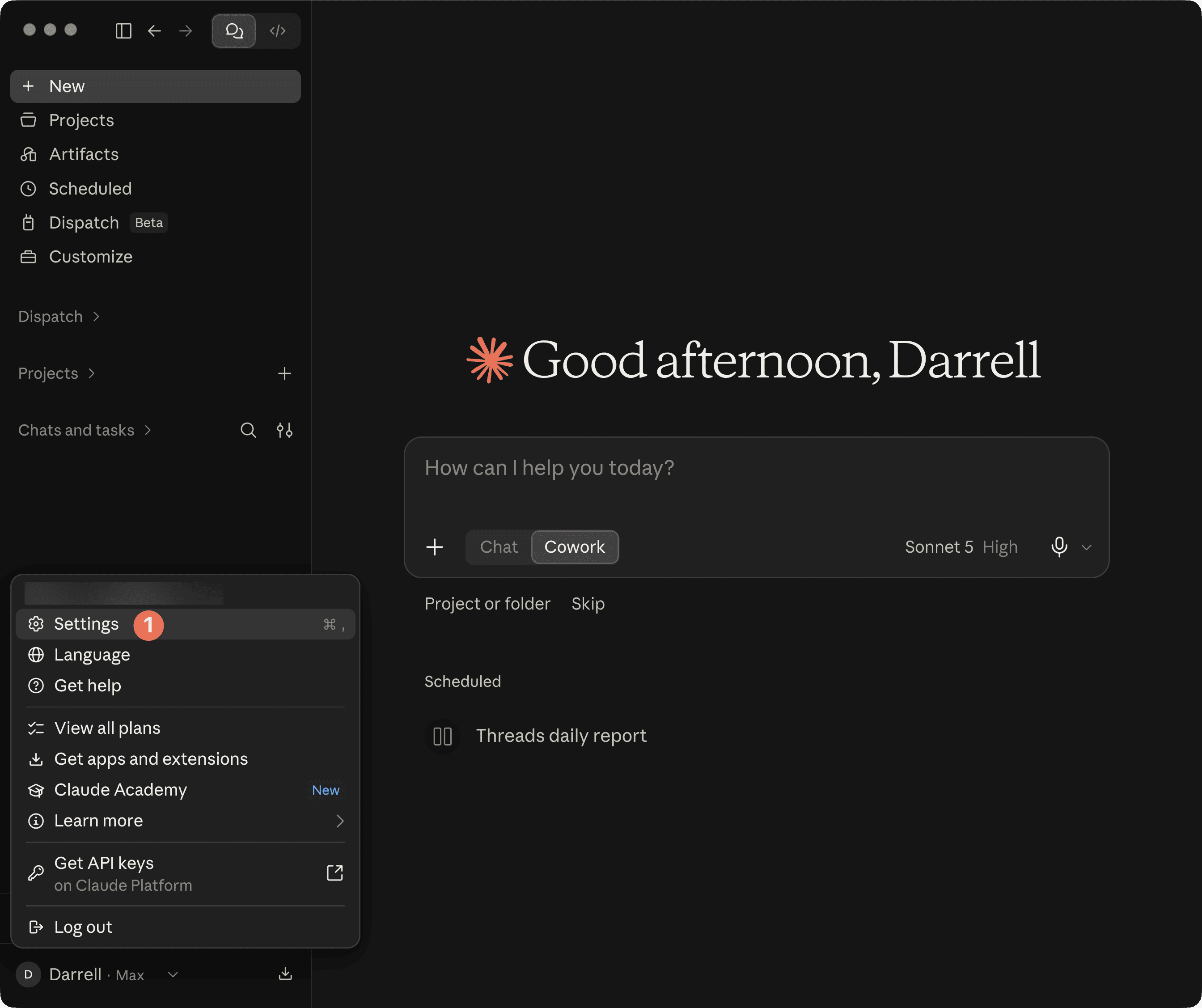Click the Learn more info icon

36,822
